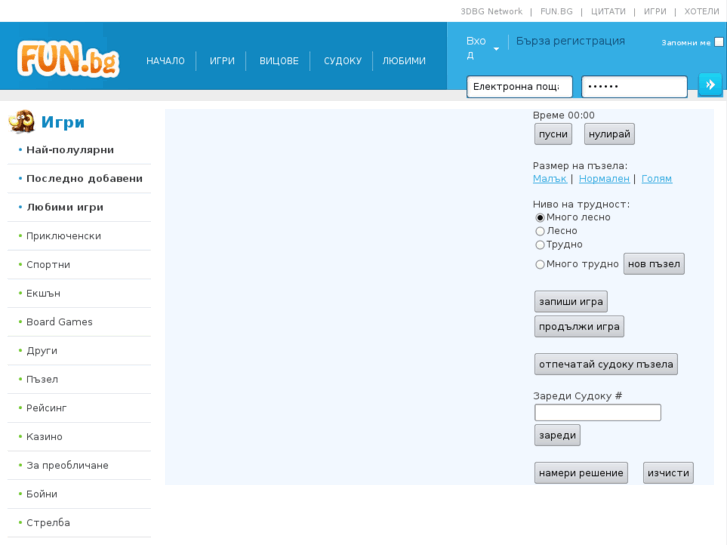Viewport: 727px width, 545px height.
Task: Click the намери решение button
Action: click(x=581, y=473)
